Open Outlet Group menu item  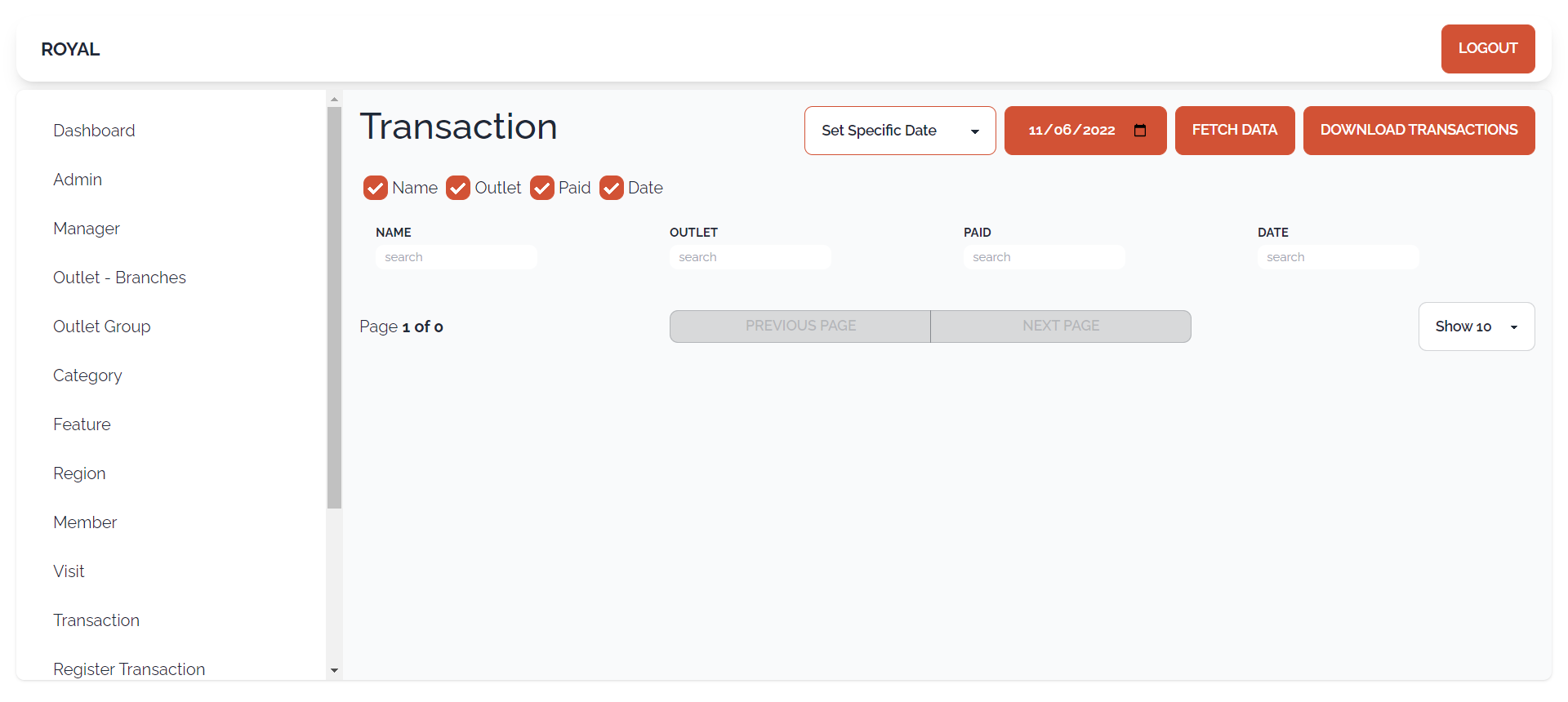coord(102,327)
